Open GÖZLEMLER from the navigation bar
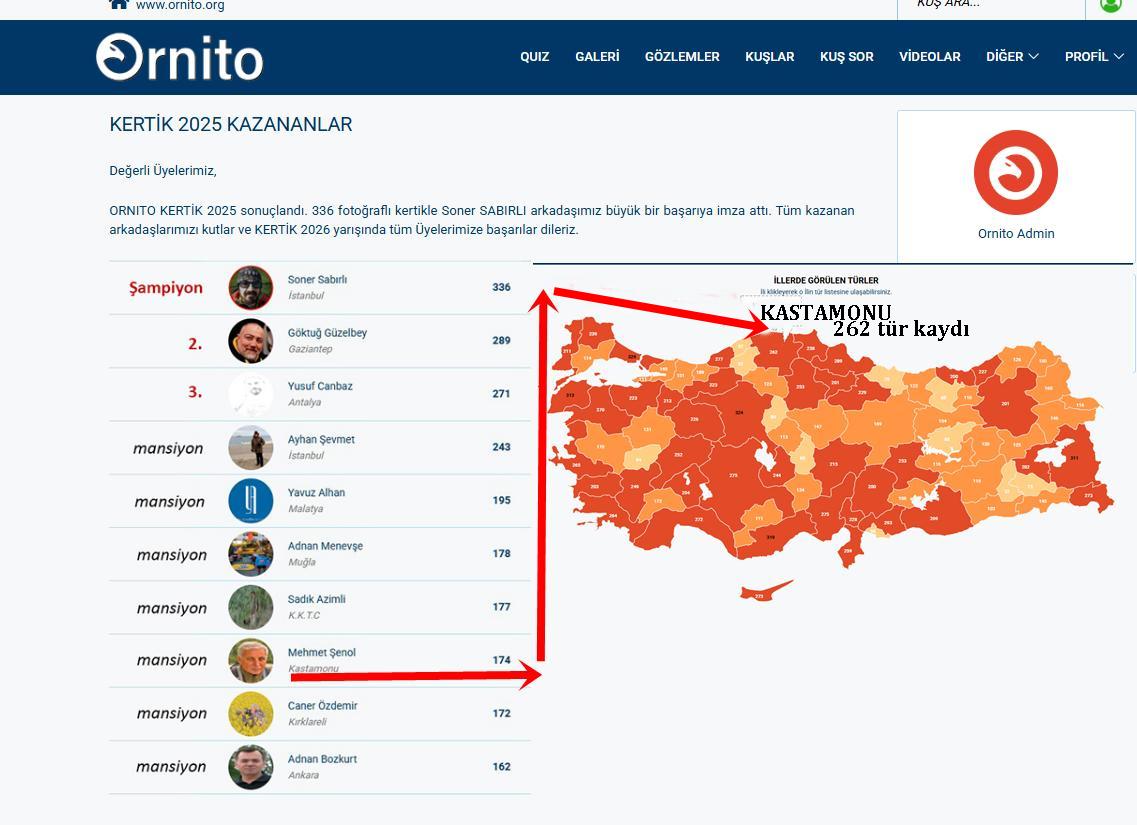This screenshot has width=1137, height=825. click(682, 57)
